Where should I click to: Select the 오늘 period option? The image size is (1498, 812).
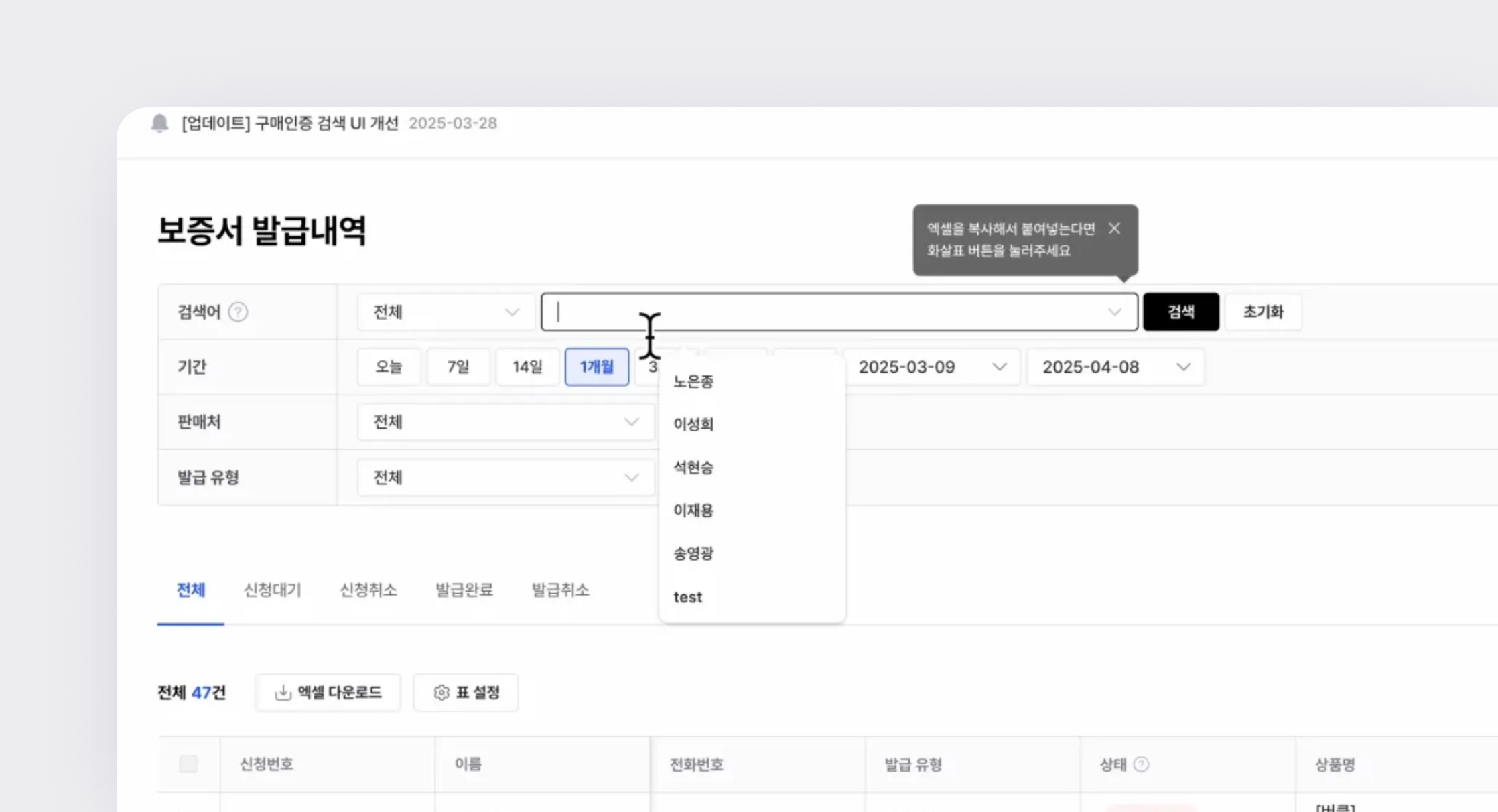click(389, 367)
